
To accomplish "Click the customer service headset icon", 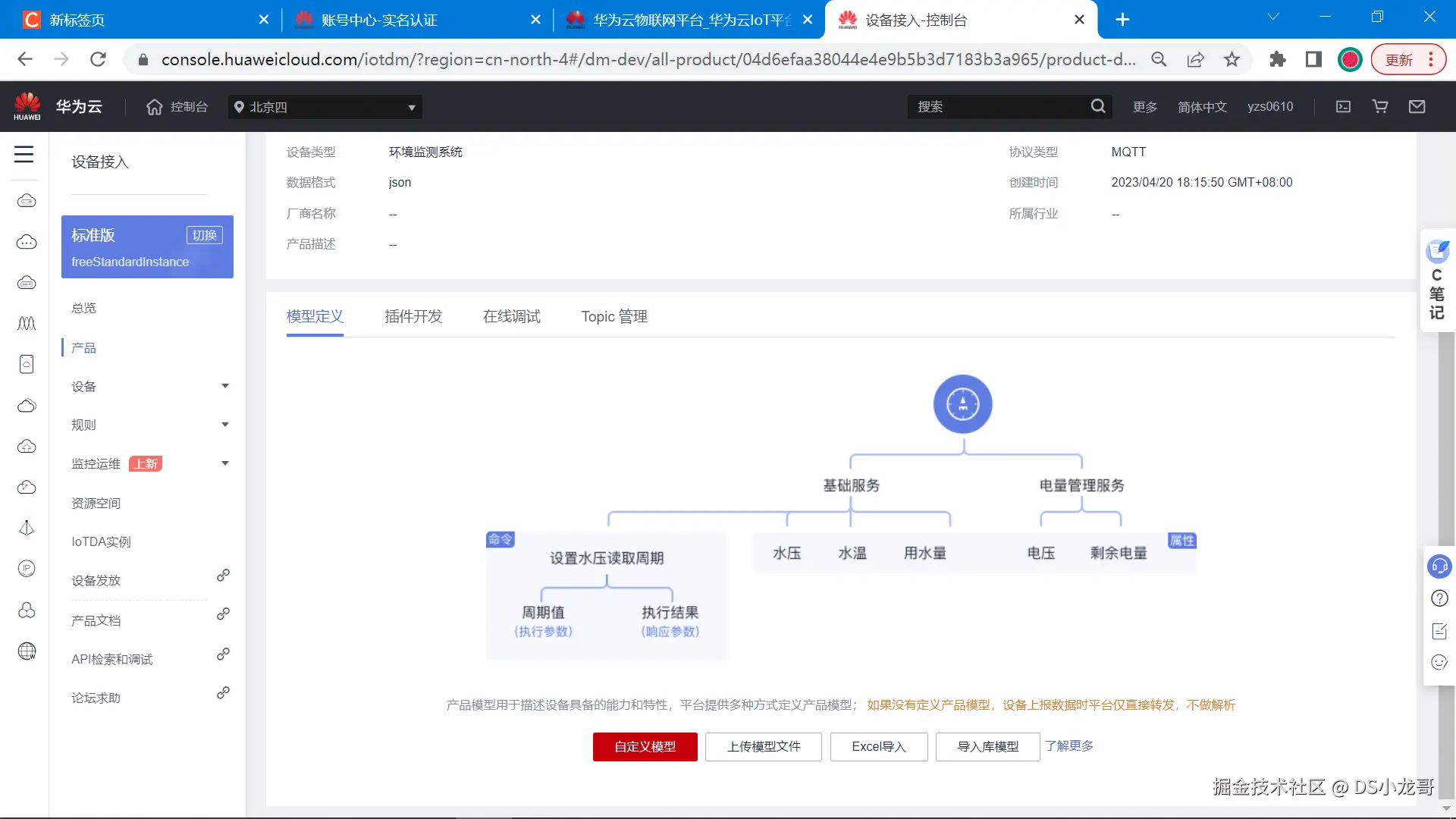I will tap(1439, 566).
